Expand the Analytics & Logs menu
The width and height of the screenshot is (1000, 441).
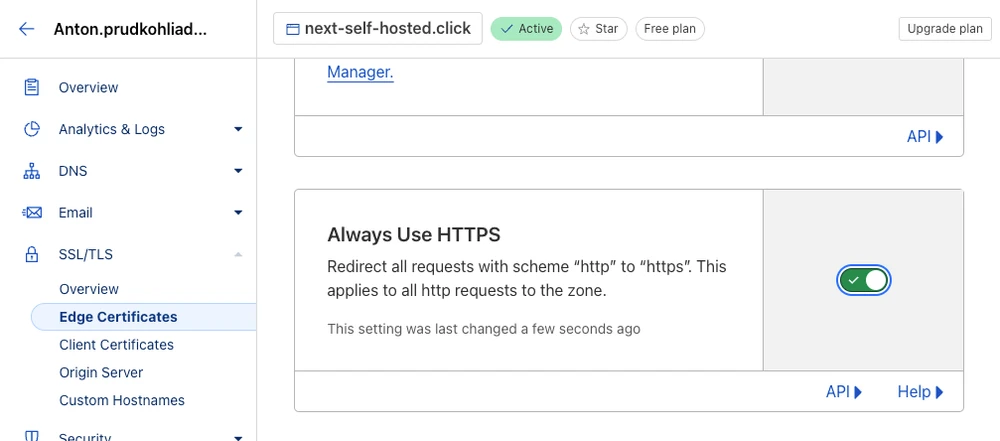238,129
